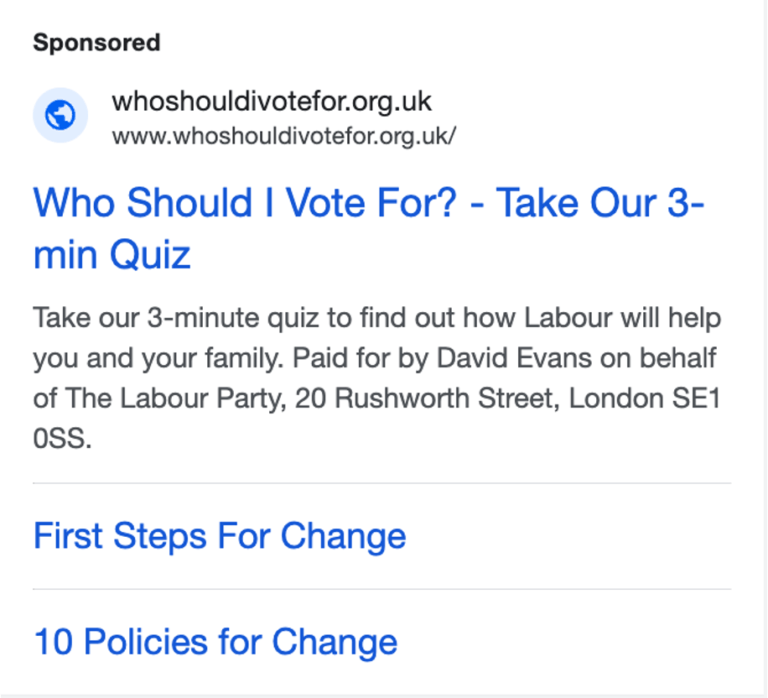Click 'London SE1' in the ad description

click(645, 398)
